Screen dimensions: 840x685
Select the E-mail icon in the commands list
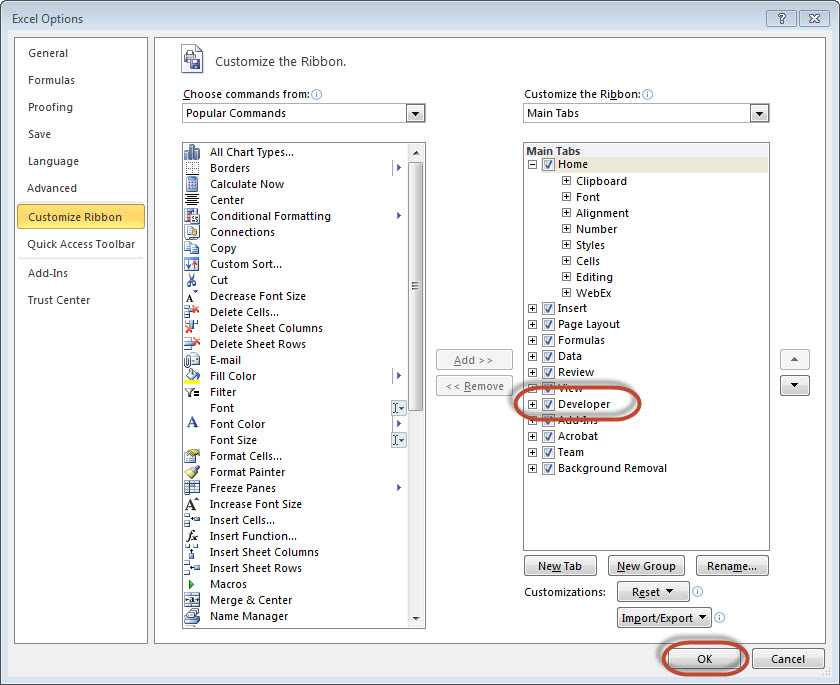point(192,360)
